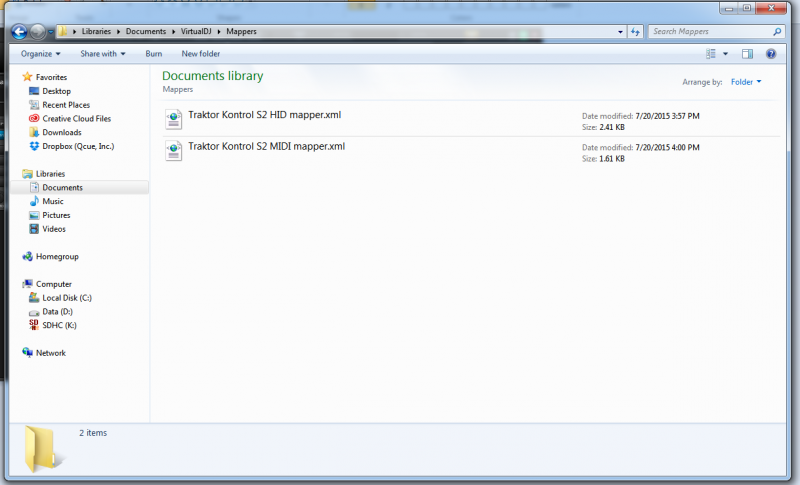This screenshot has height=485, width=800.
Task: Click the Dropbox icon in sidebar
Action: click(x=34, y=146)
